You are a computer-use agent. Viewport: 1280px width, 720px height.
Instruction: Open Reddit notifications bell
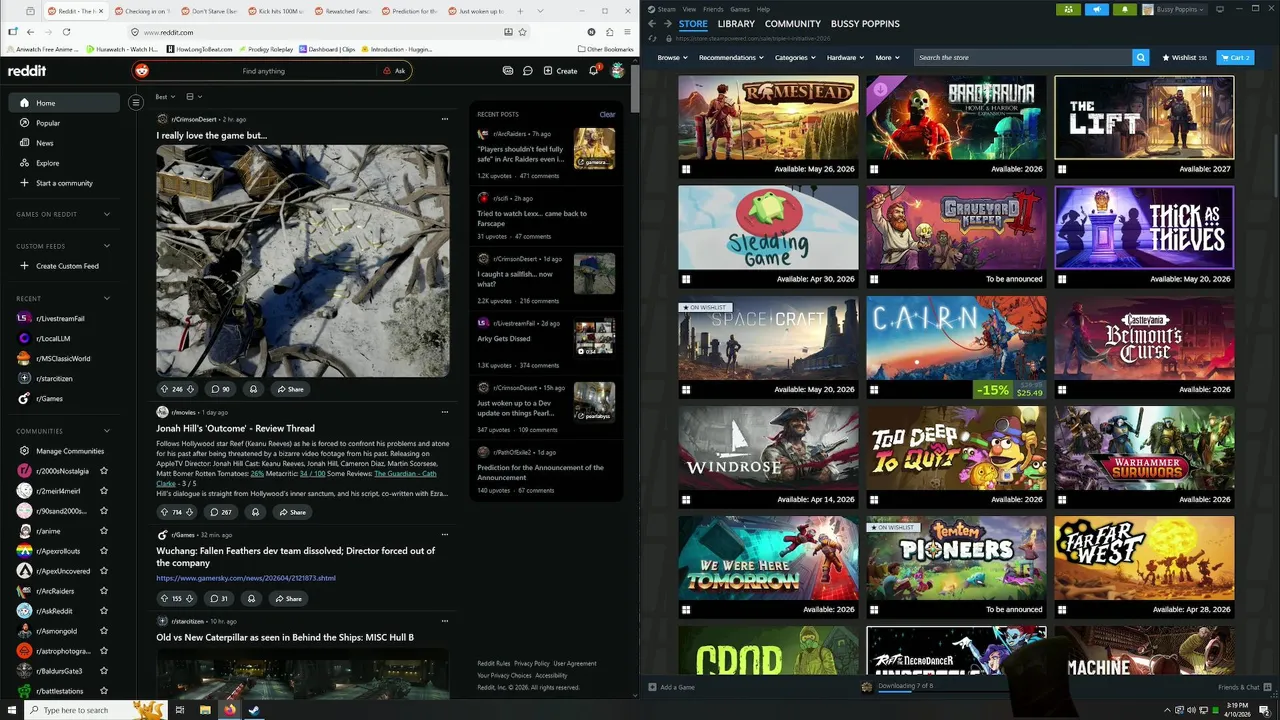(593, 71)
